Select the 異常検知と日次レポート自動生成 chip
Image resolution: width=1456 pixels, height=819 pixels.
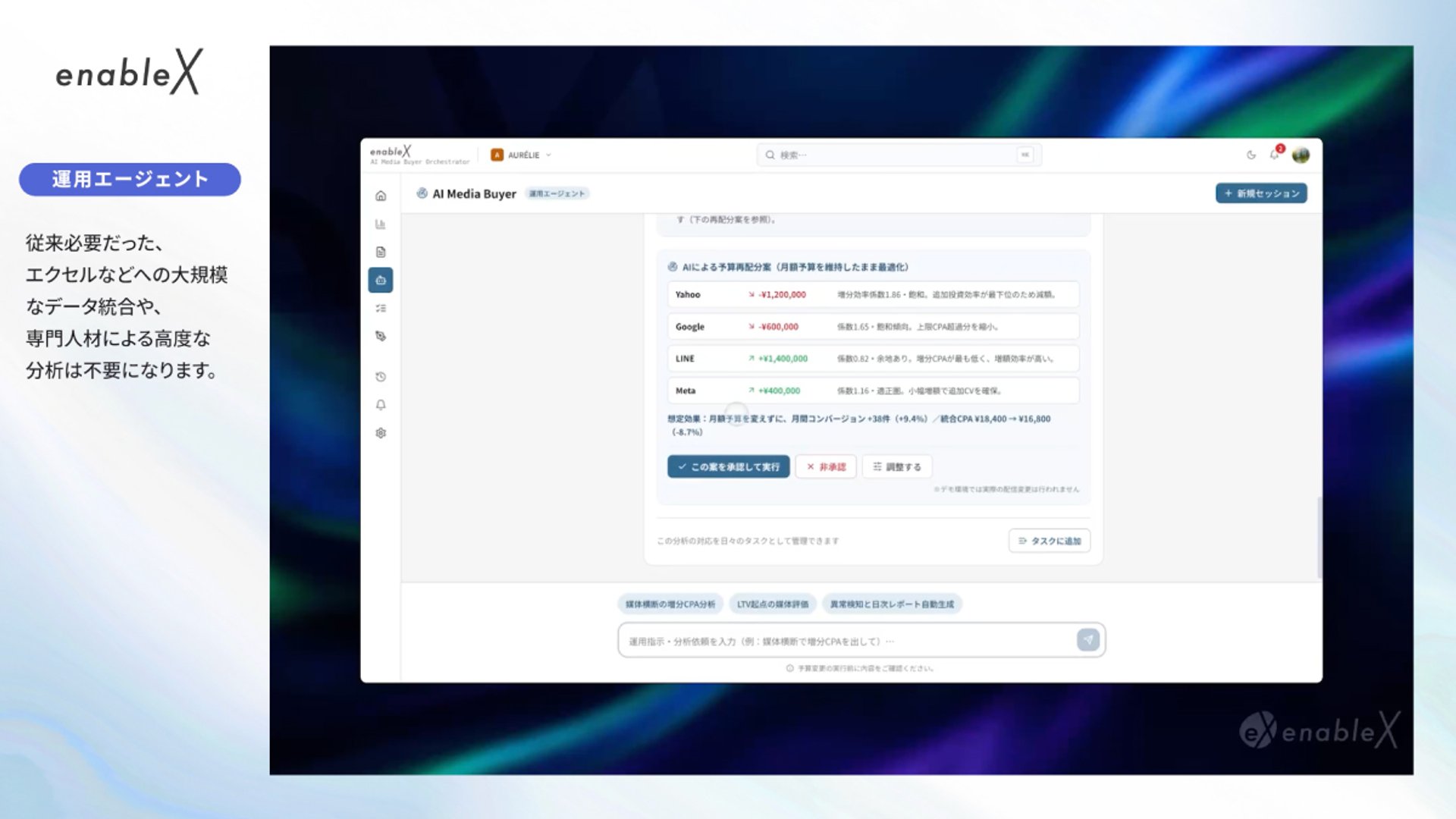tap(892, 604)
